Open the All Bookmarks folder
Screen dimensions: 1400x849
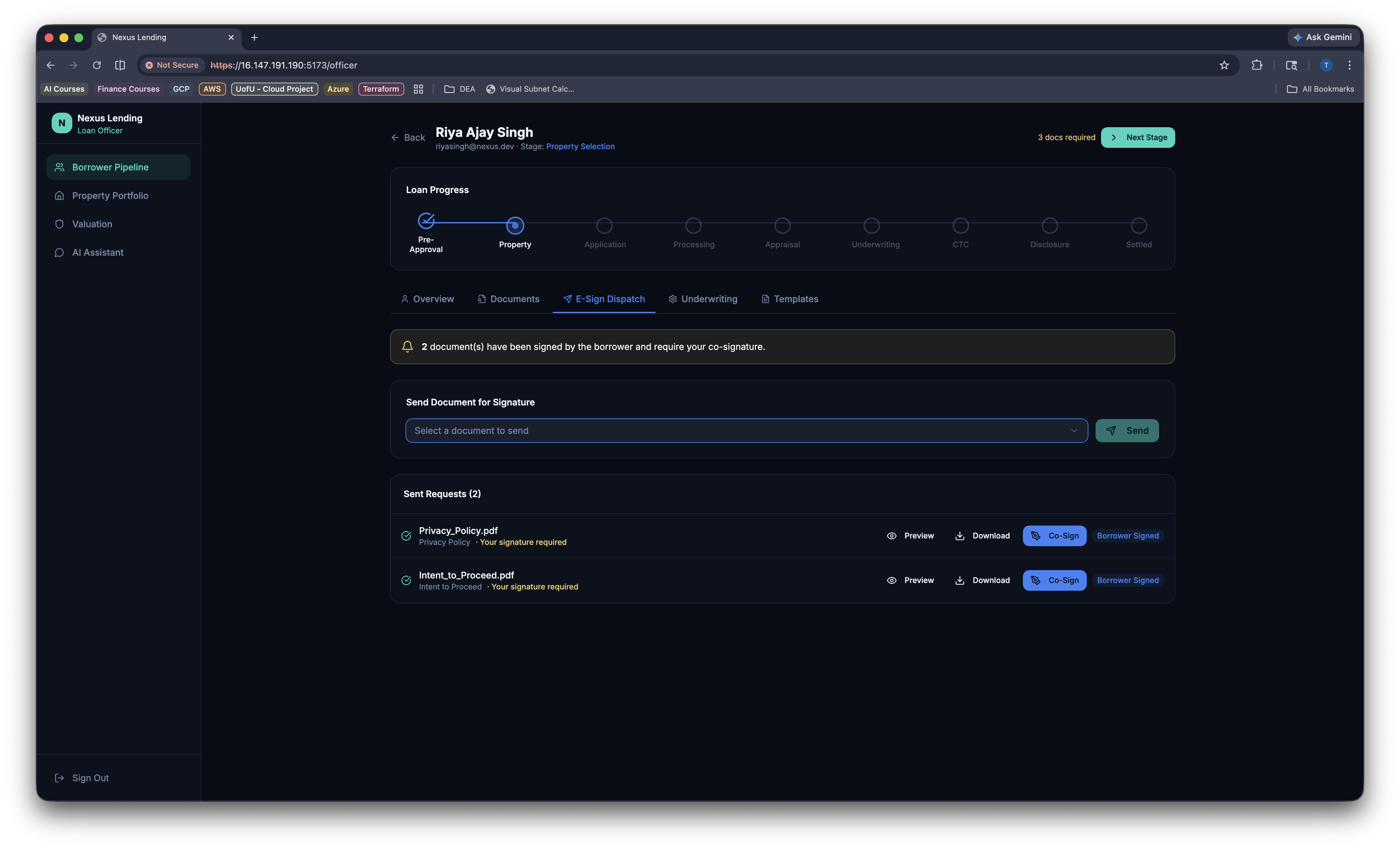(x=1320, y=89)
